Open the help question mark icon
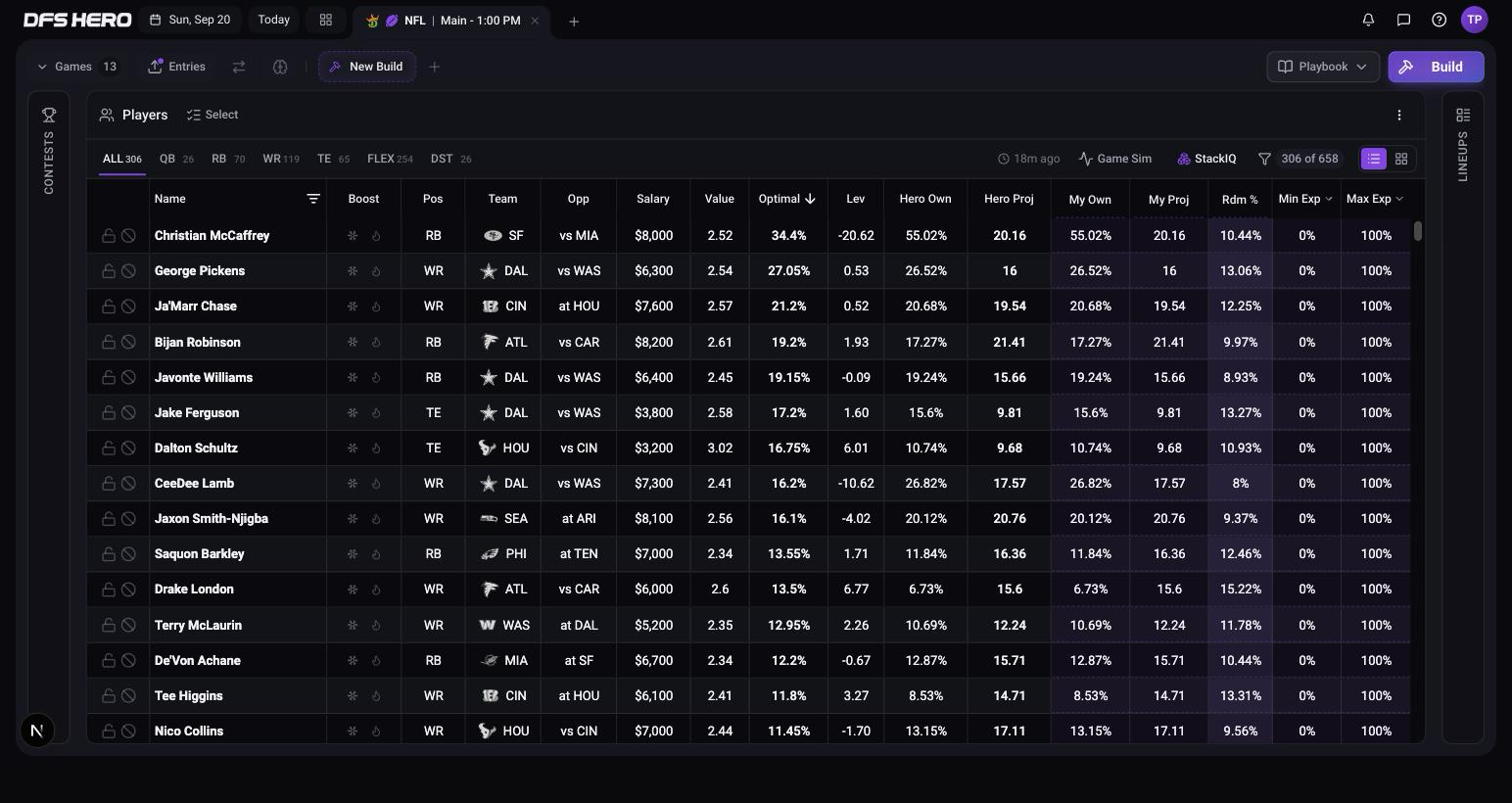The width and height of the screenshot is (1512, 803). [1439, 20]
